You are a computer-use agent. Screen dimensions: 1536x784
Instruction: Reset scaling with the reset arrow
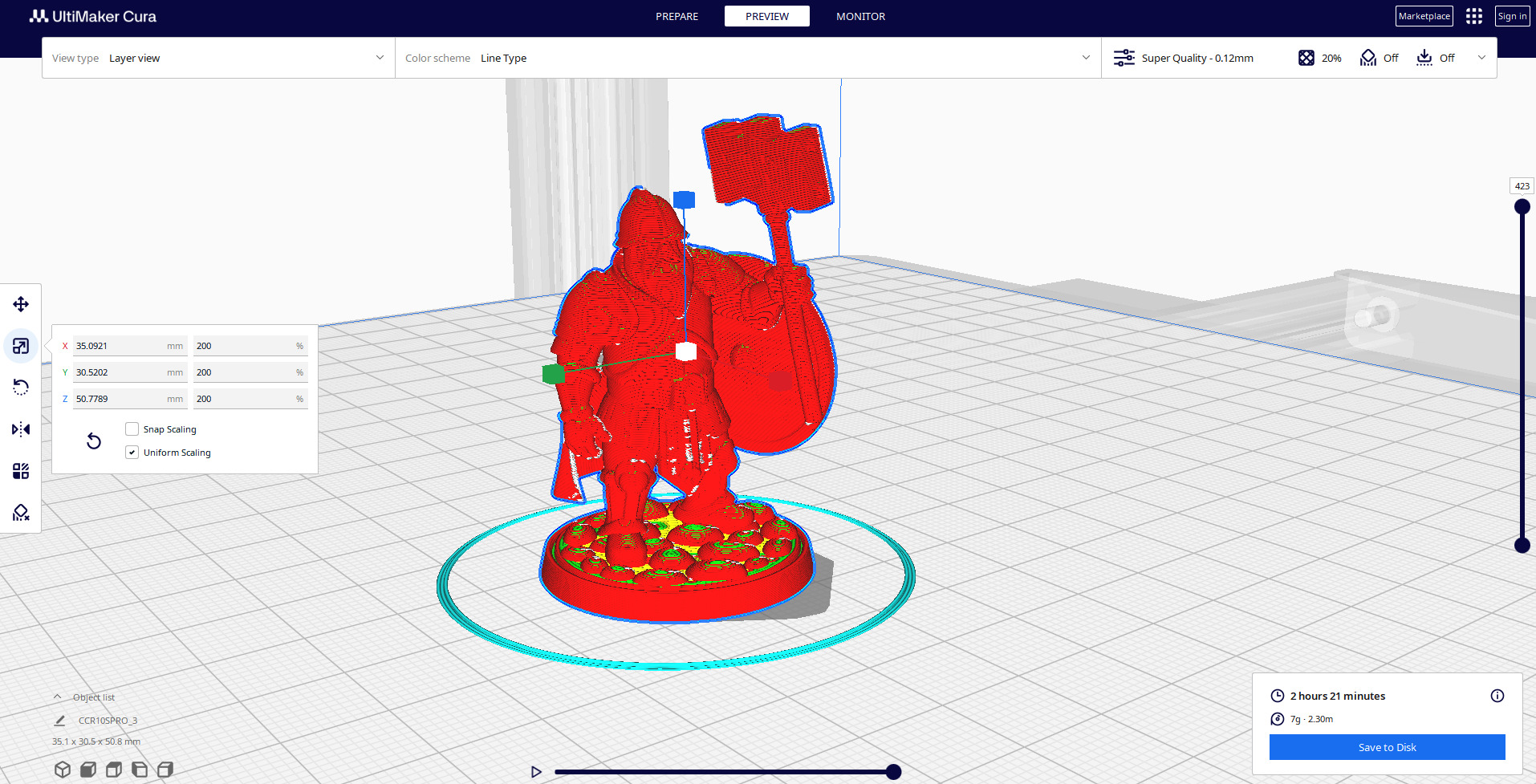click(x=94, y=441)
